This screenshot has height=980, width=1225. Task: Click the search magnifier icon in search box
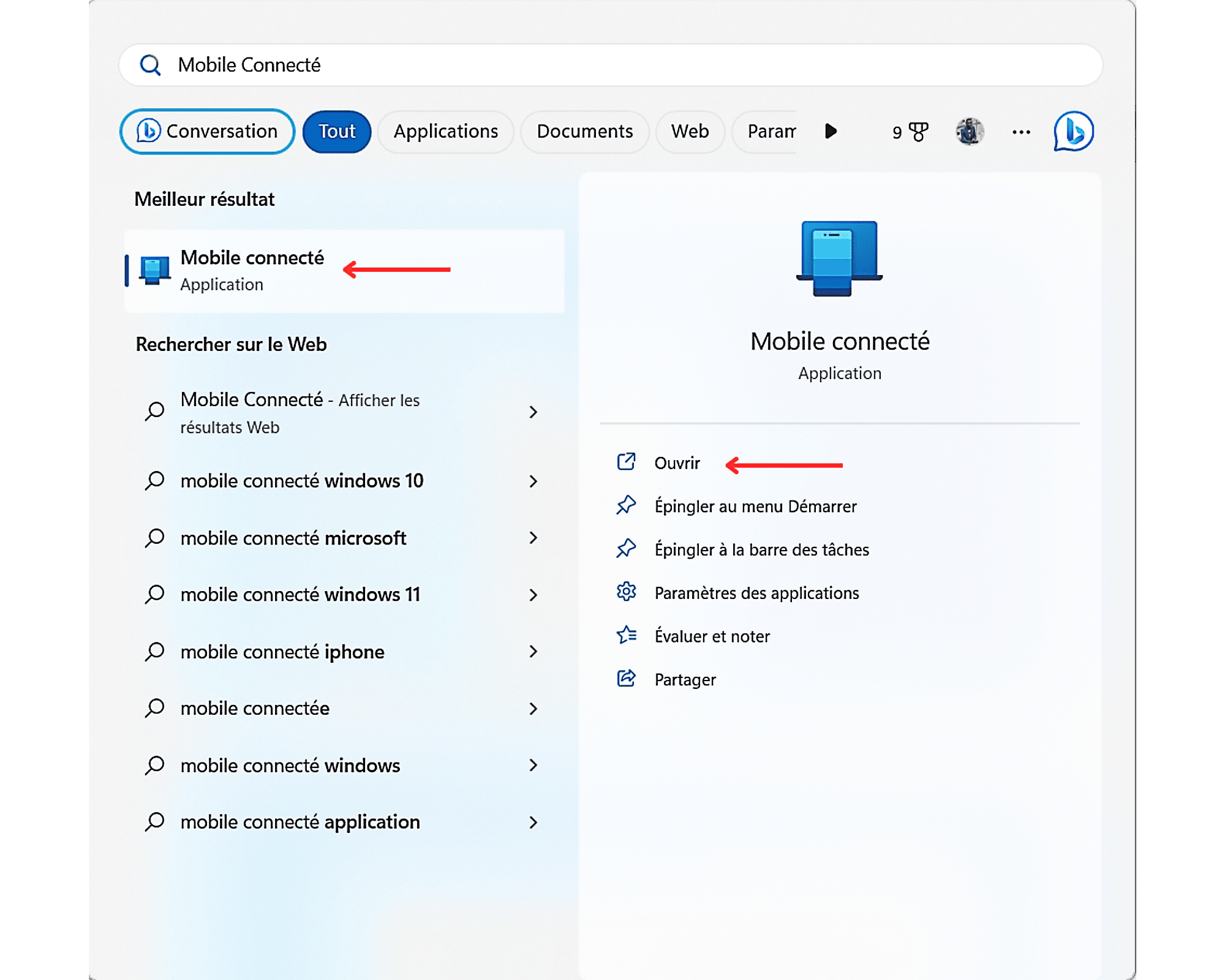(x=150, y=65)
